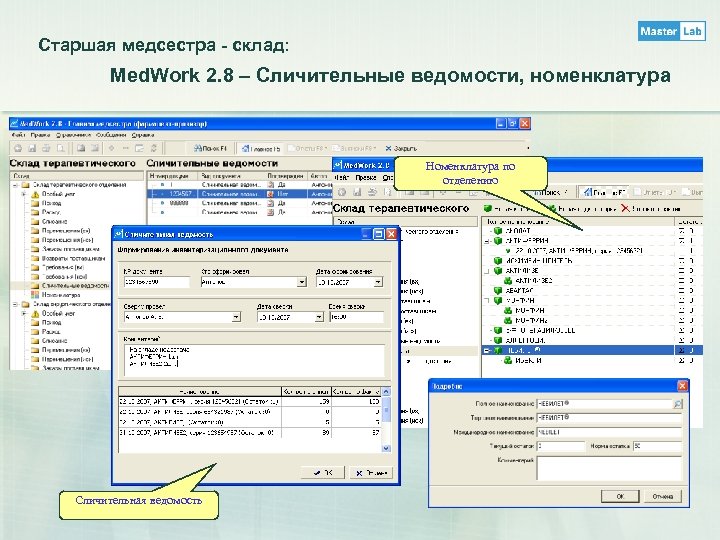Collapse the Склад терапевтического отделения tree node
This screenshot has width=720, height=540.
[x=15, y=185]
